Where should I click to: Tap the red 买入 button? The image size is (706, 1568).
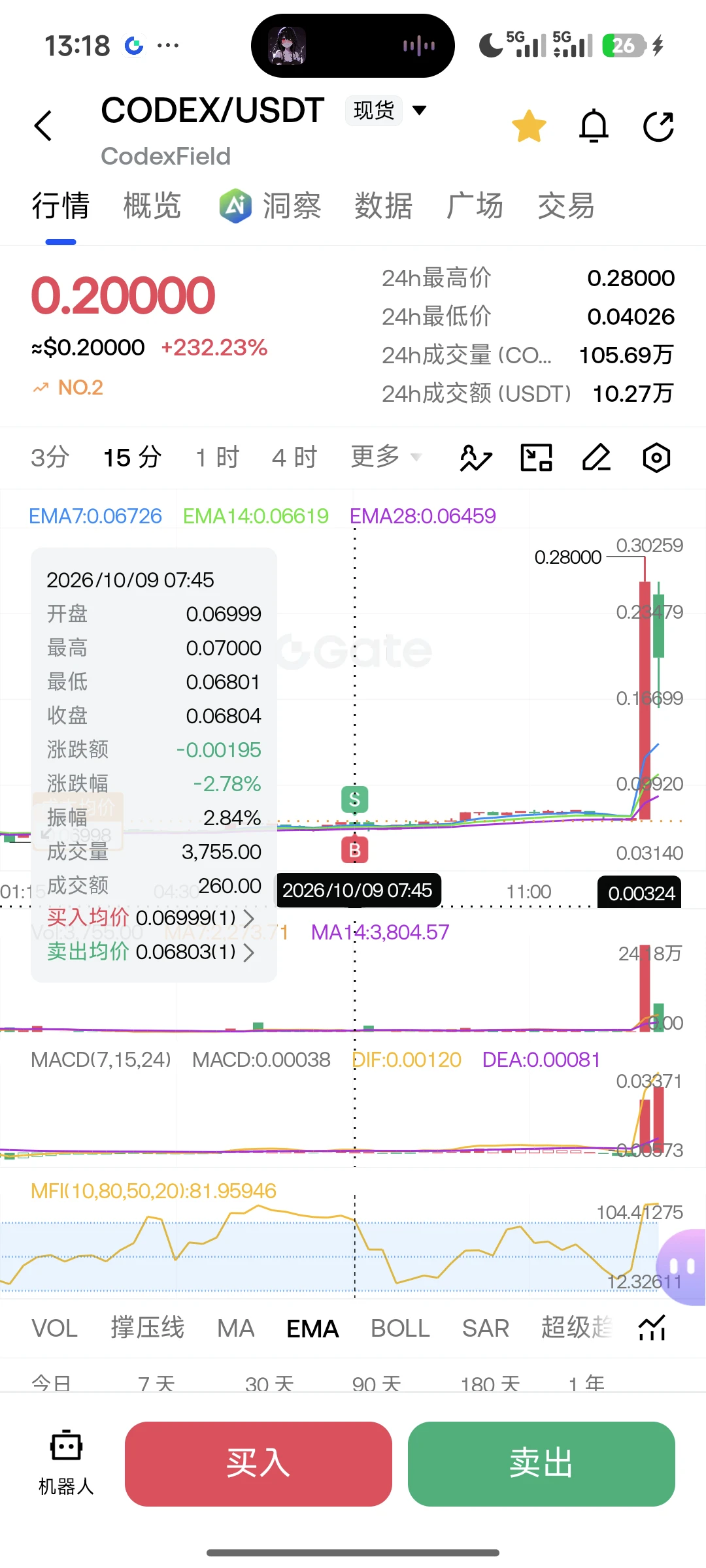[x=258, y=1463]
